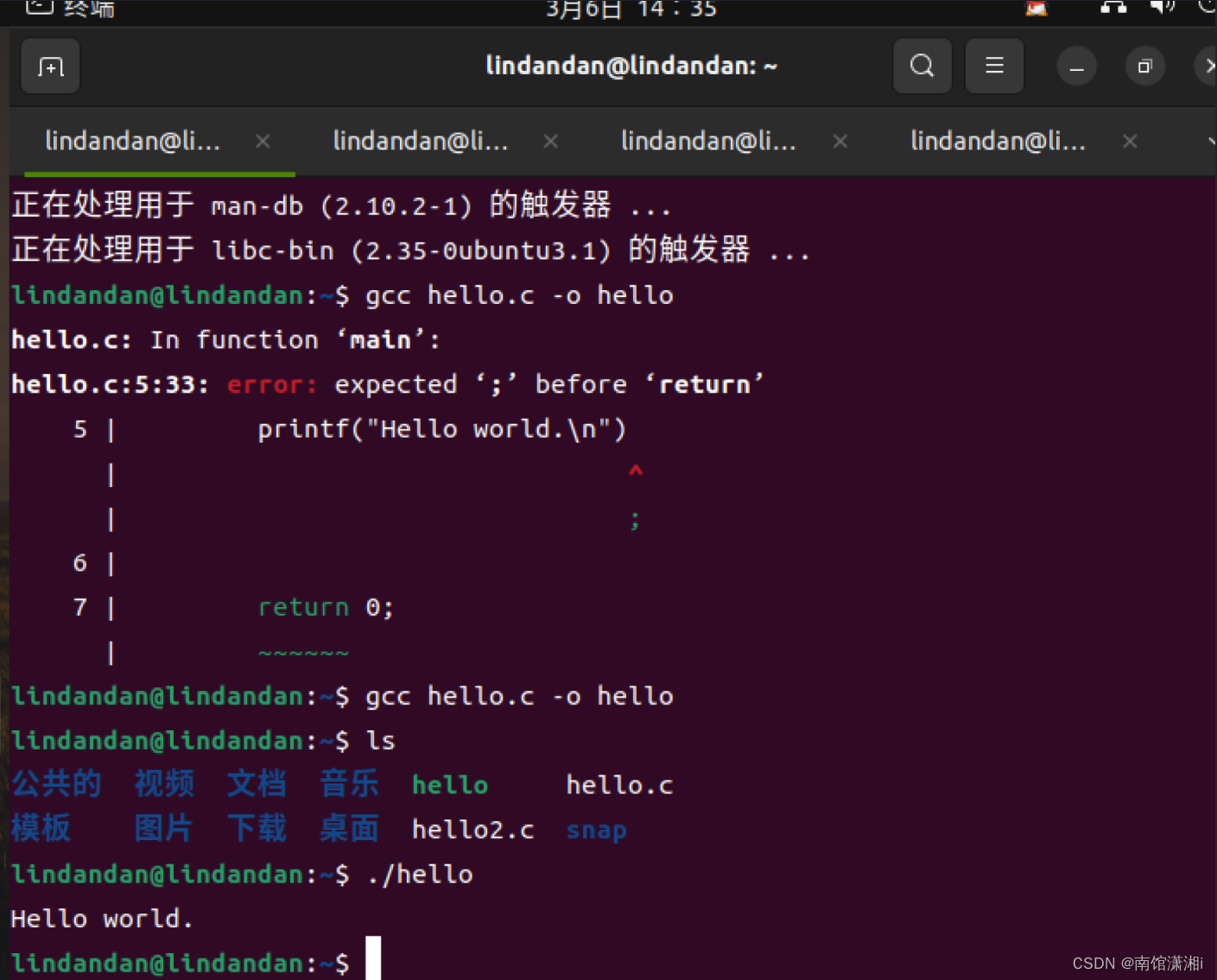The height and width of the screenshot is (980, 1217).
Task: Click the terminal search icon
Action: (x=922, y=66)
